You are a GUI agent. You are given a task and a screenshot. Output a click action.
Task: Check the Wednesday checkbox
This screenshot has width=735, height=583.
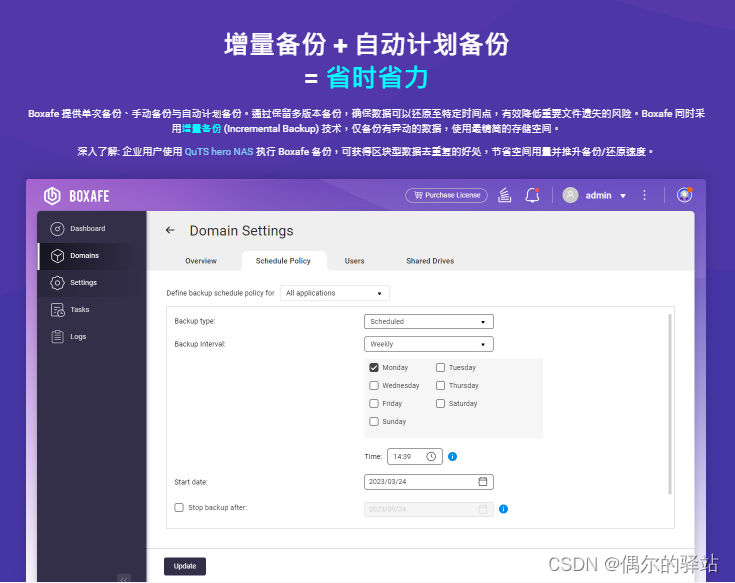tap(374, 385)
